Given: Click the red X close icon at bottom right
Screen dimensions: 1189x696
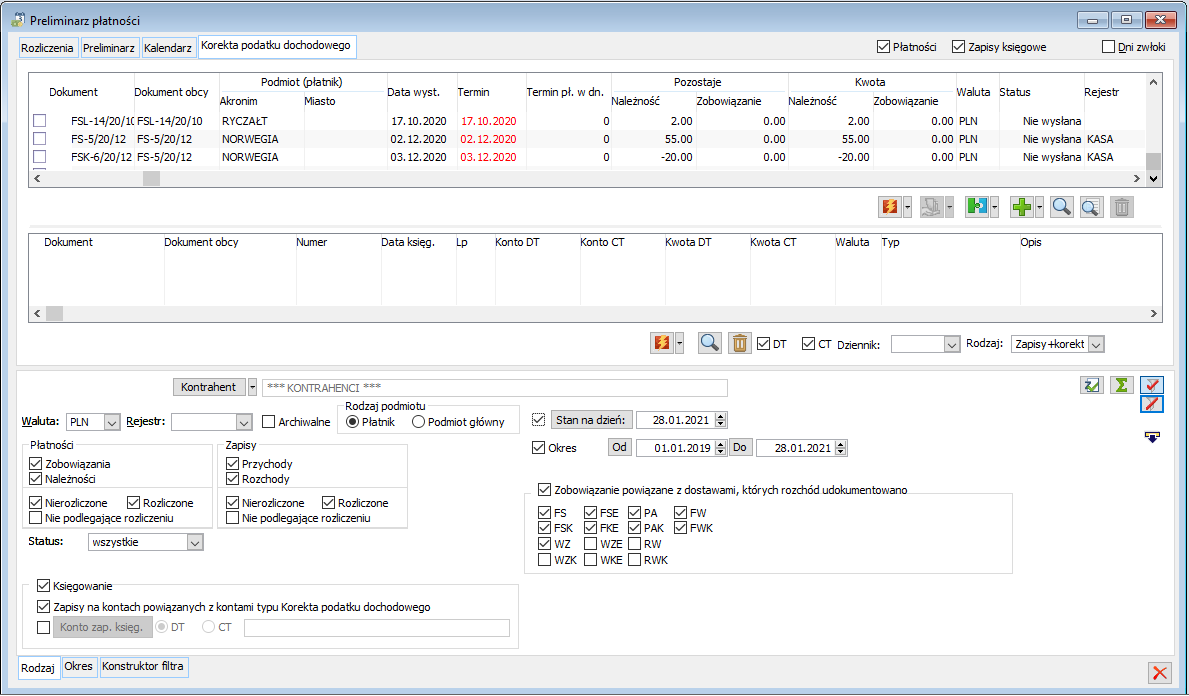Looking at the screenshot, I should coord(1159,672).
